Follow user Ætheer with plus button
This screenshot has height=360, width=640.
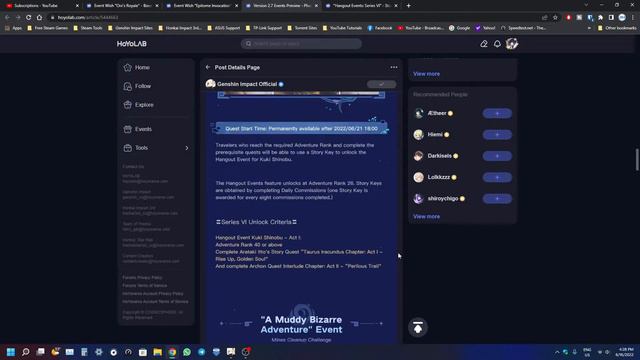[x=497, y=113]
